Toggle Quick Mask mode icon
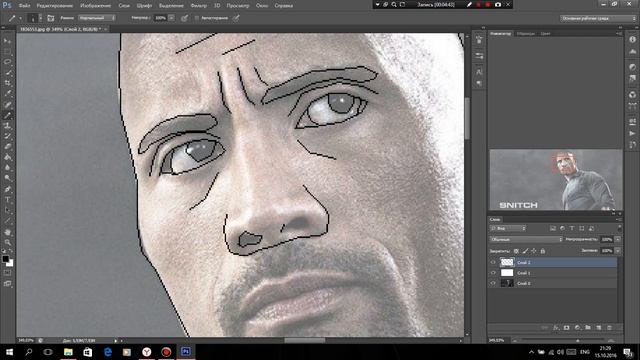The image size is (640, 360). (7, 273)
